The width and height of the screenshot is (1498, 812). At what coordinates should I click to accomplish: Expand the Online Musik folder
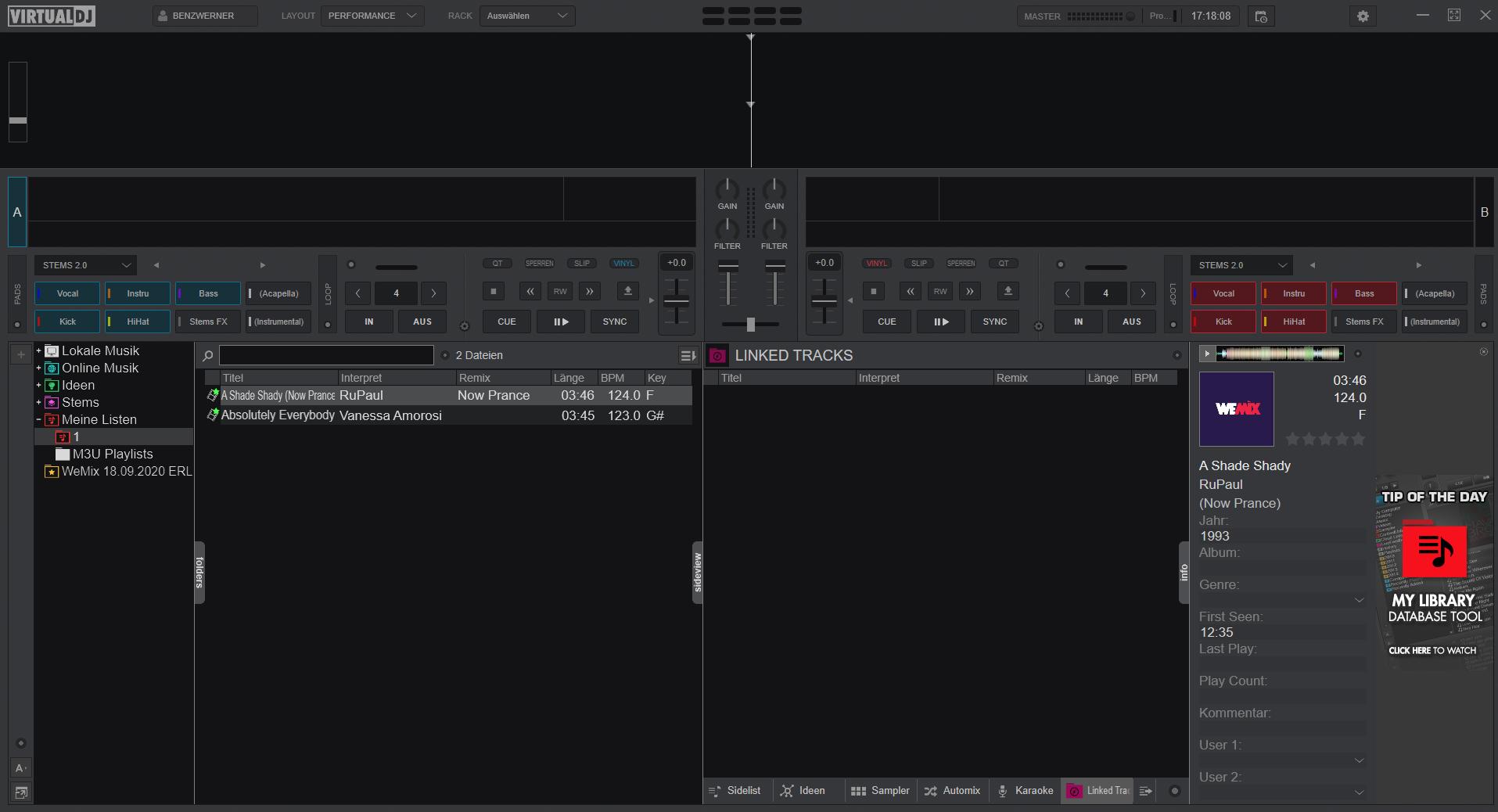38,368
